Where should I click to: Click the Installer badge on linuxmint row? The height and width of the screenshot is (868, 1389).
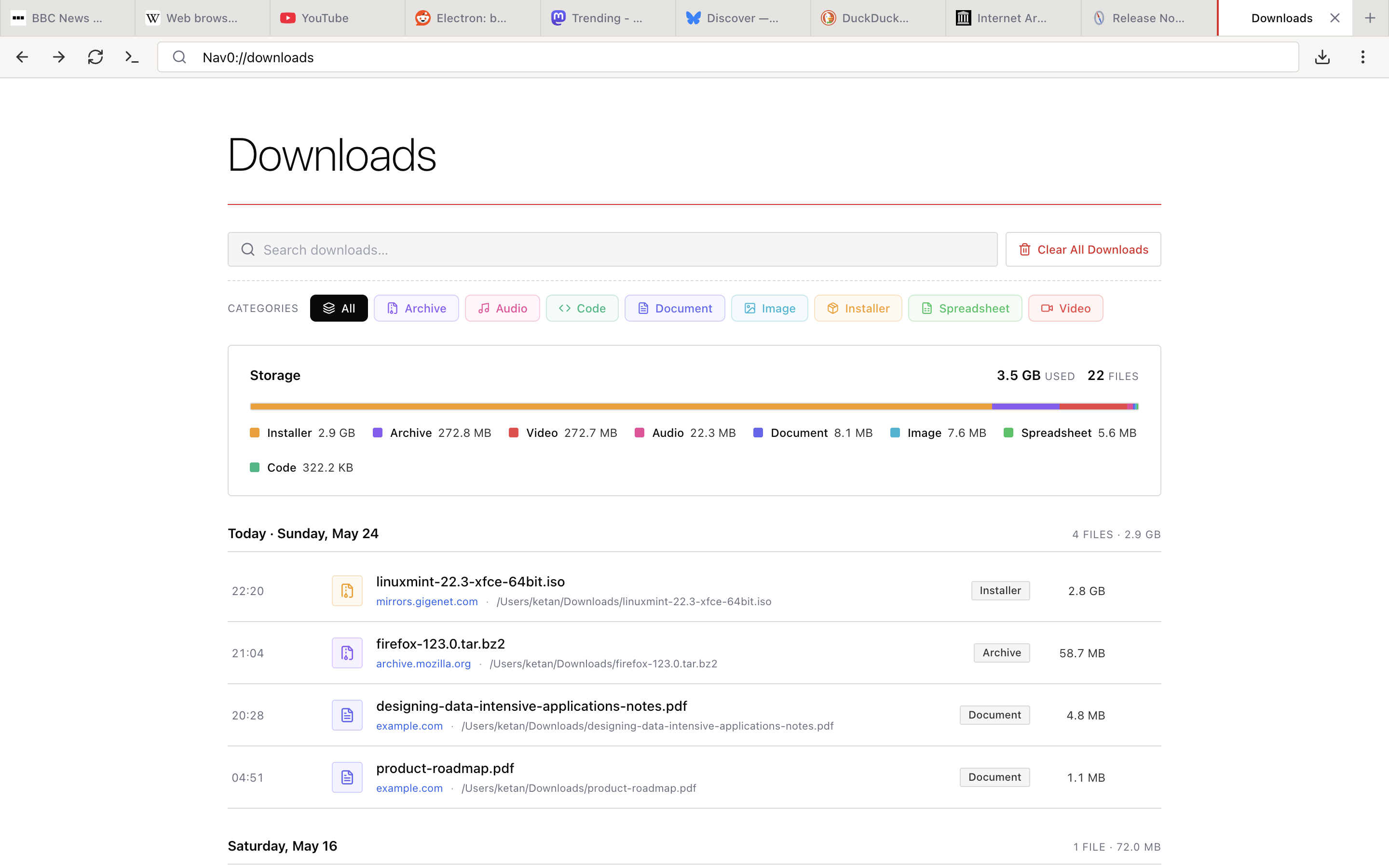(1000, 591)
